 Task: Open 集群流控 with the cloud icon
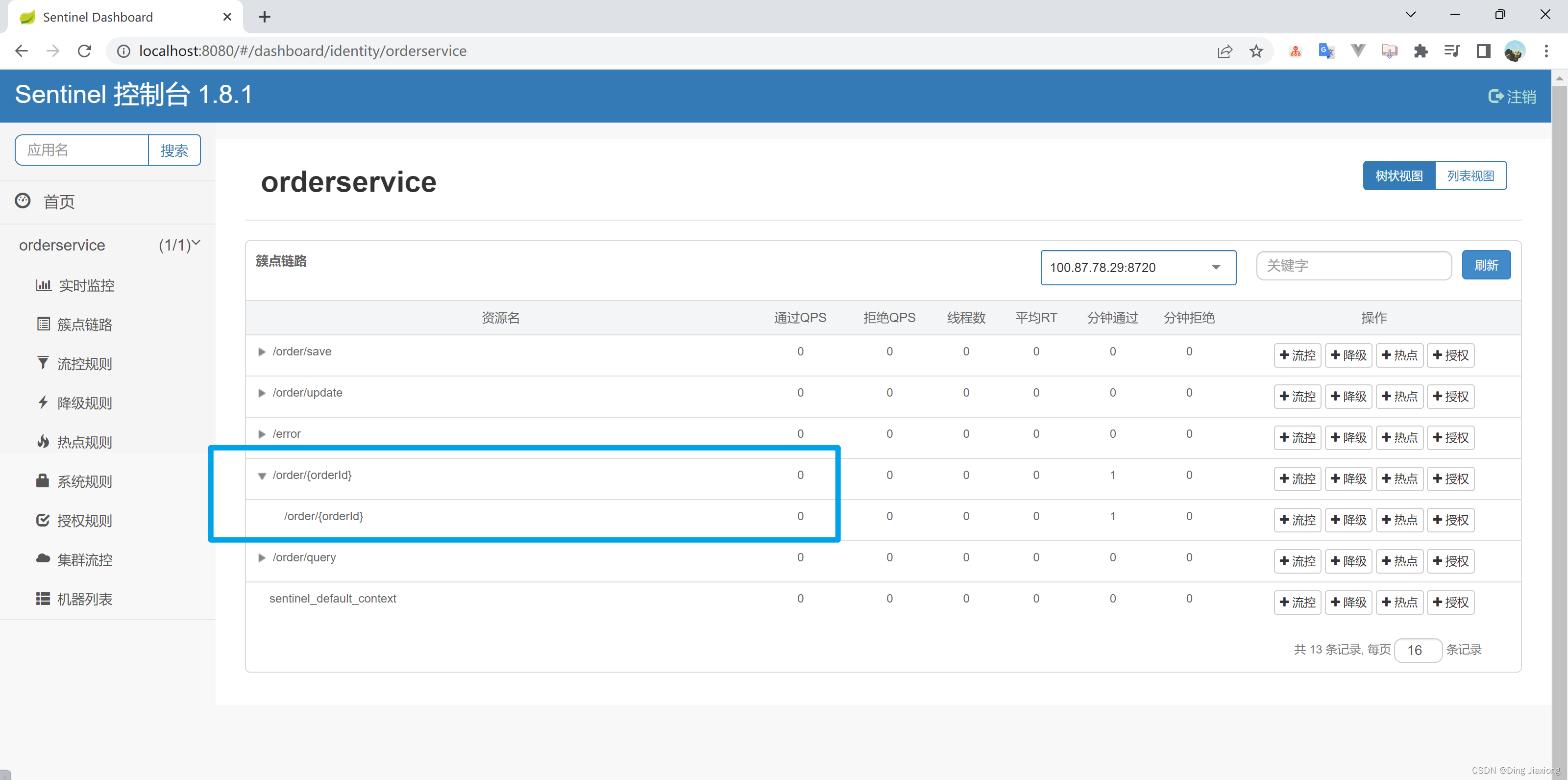coord(75,559)
